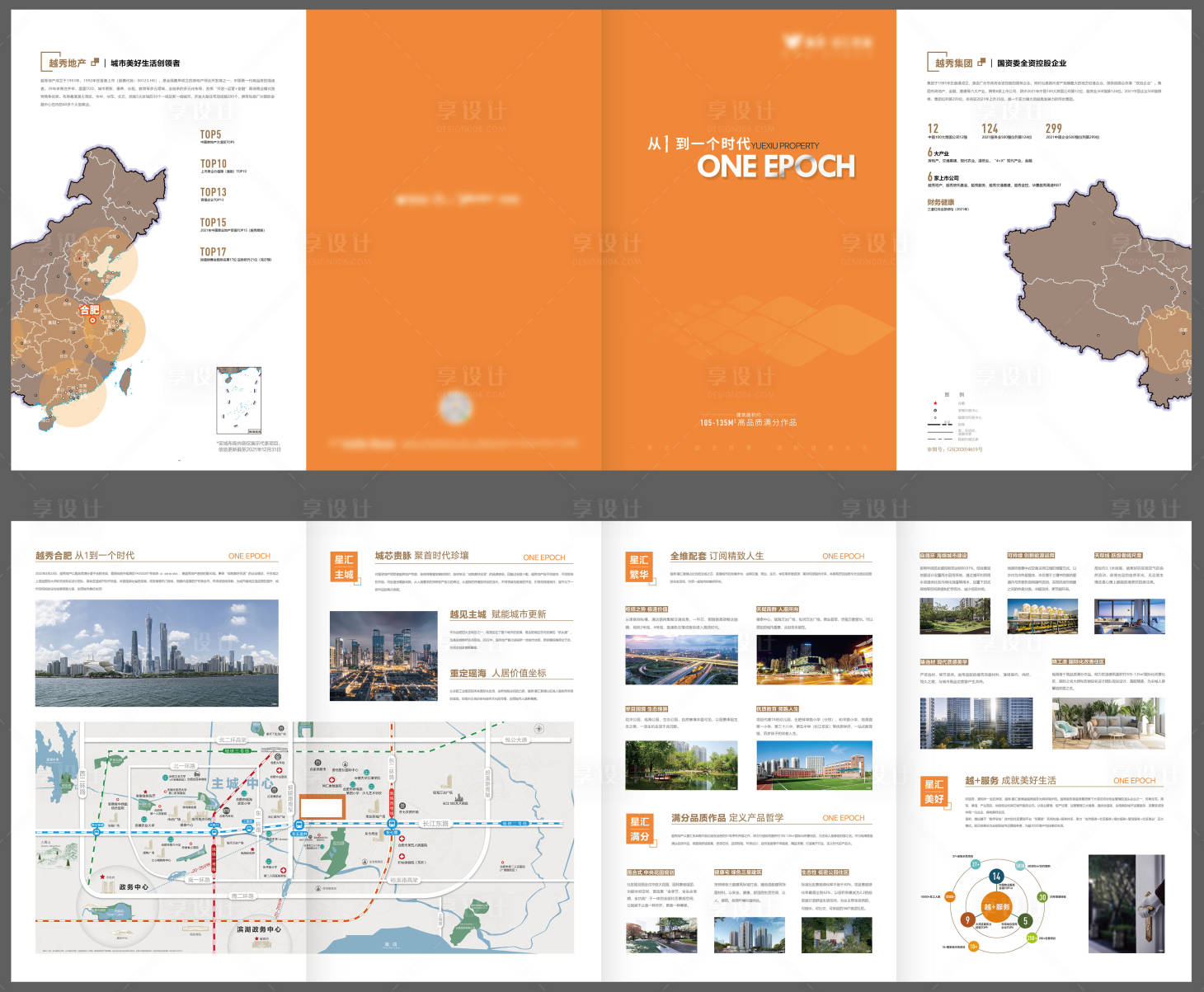
Task: Select the 299 statistic number
Action: click(1053, 129)
